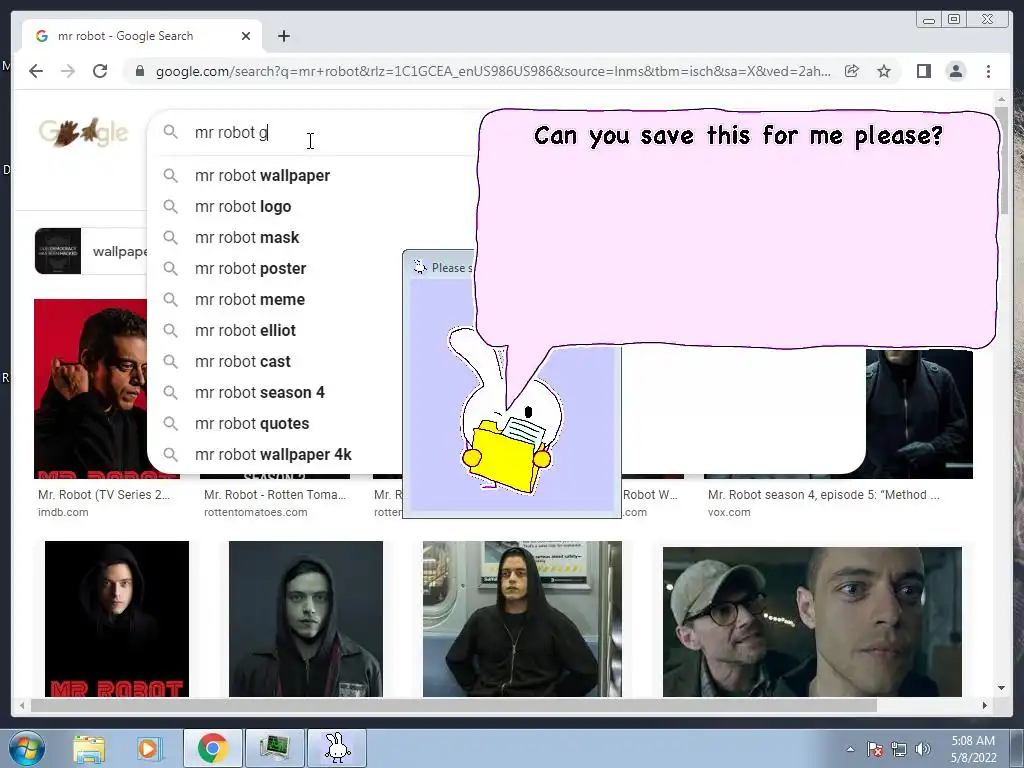Open the vox.com Method episode link
Screen dimensions: 1024x768
(x=824, y=495)
